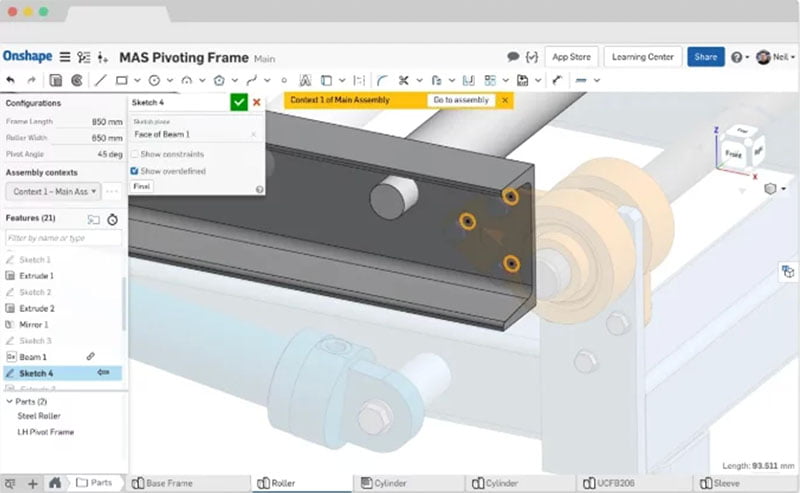Click the Undo arrow in toolbar
The image size is (800, 493).
pyautogui.click(x=10, y=80)
